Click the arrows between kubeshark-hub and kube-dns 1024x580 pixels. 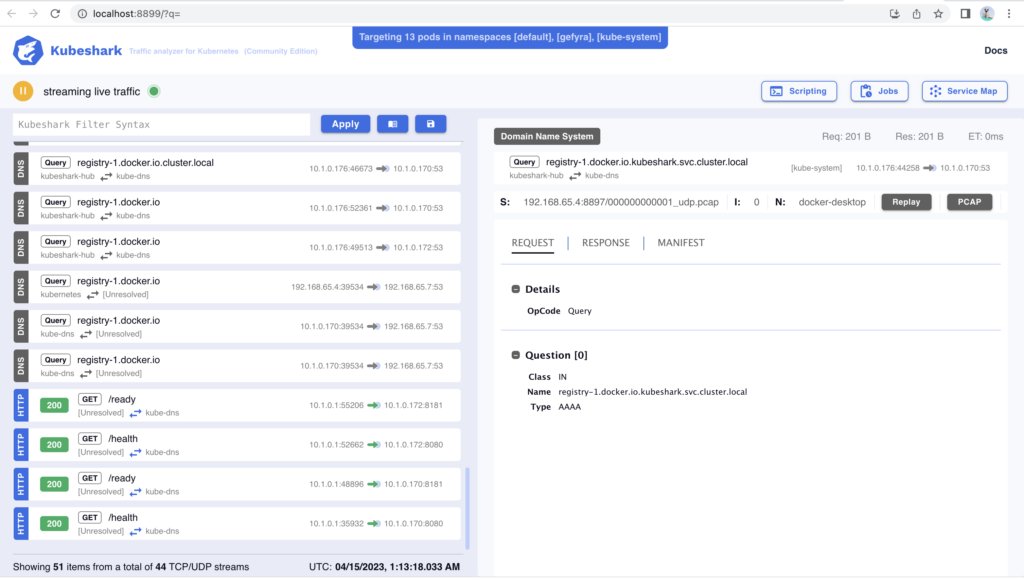574,176
